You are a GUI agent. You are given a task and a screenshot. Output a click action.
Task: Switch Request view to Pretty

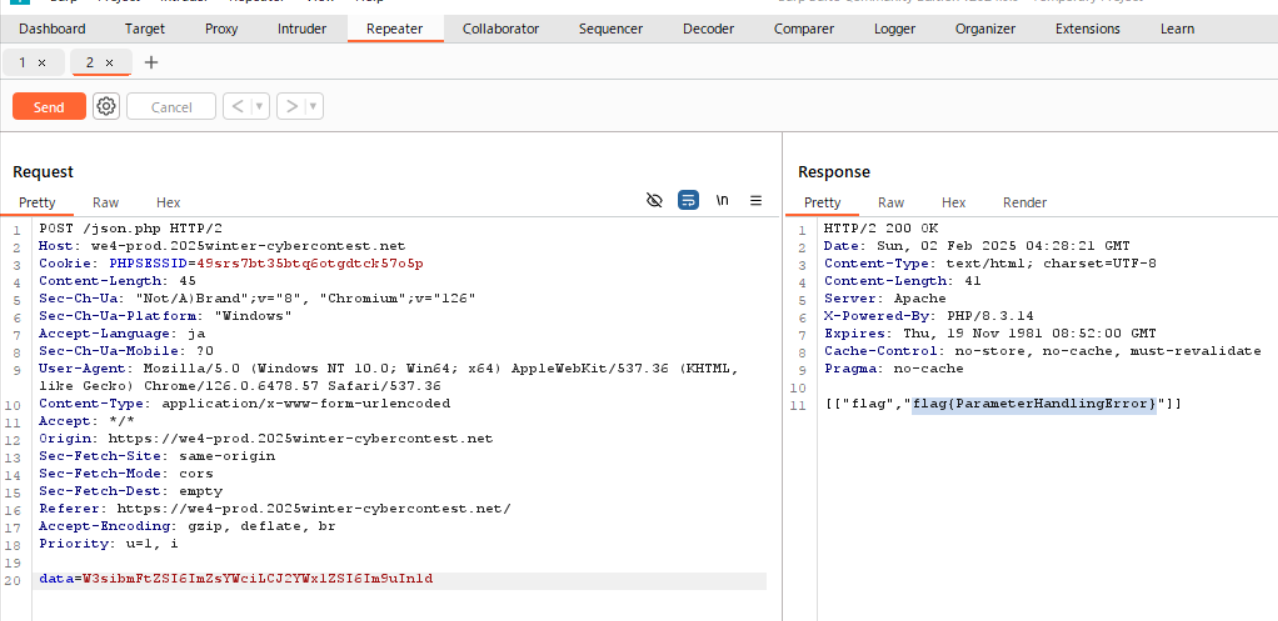(x=37, y=202)
